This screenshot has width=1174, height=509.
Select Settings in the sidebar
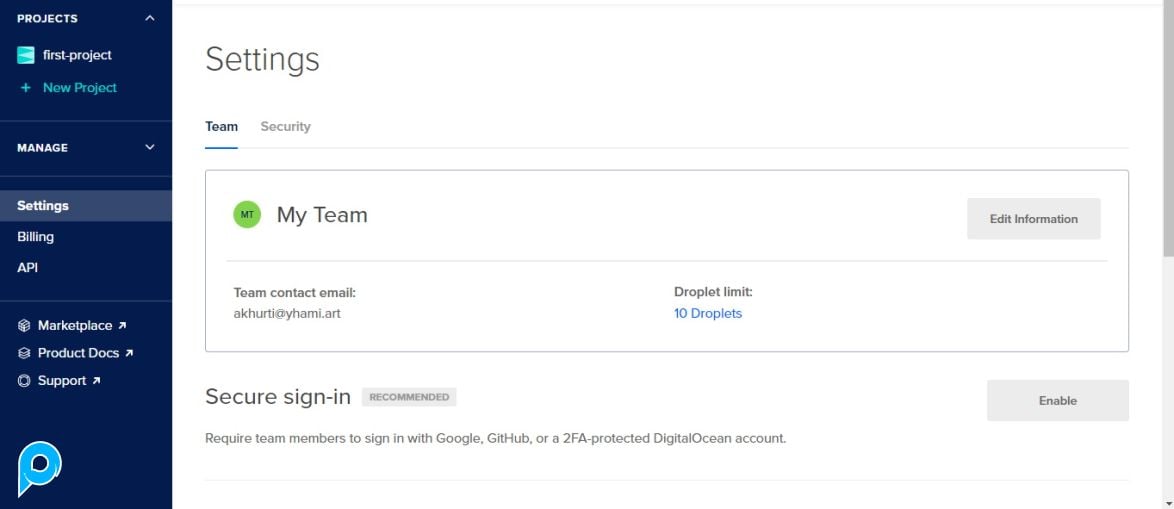click(43, 206)
